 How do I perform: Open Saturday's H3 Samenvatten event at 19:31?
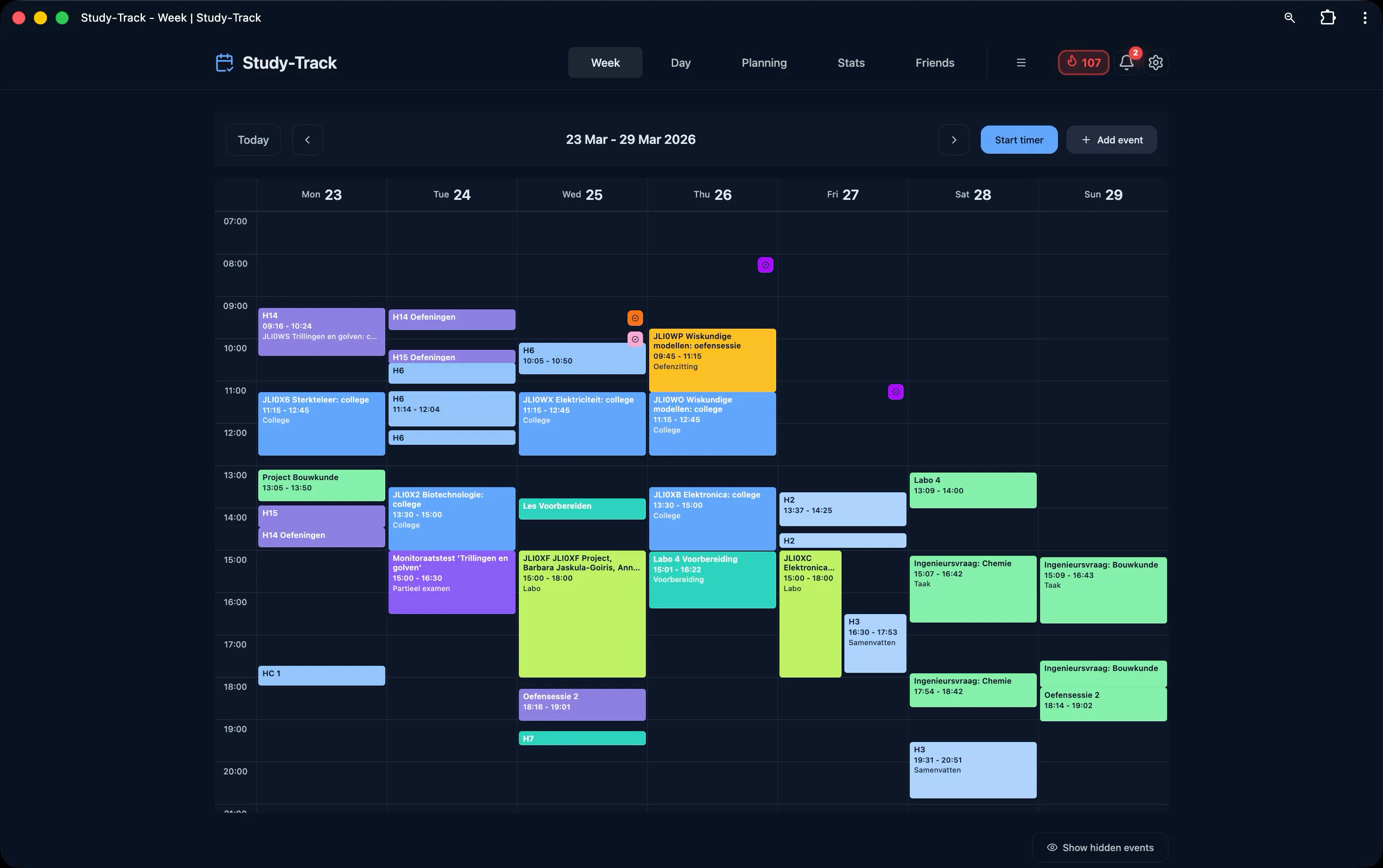tap(973, 770)
